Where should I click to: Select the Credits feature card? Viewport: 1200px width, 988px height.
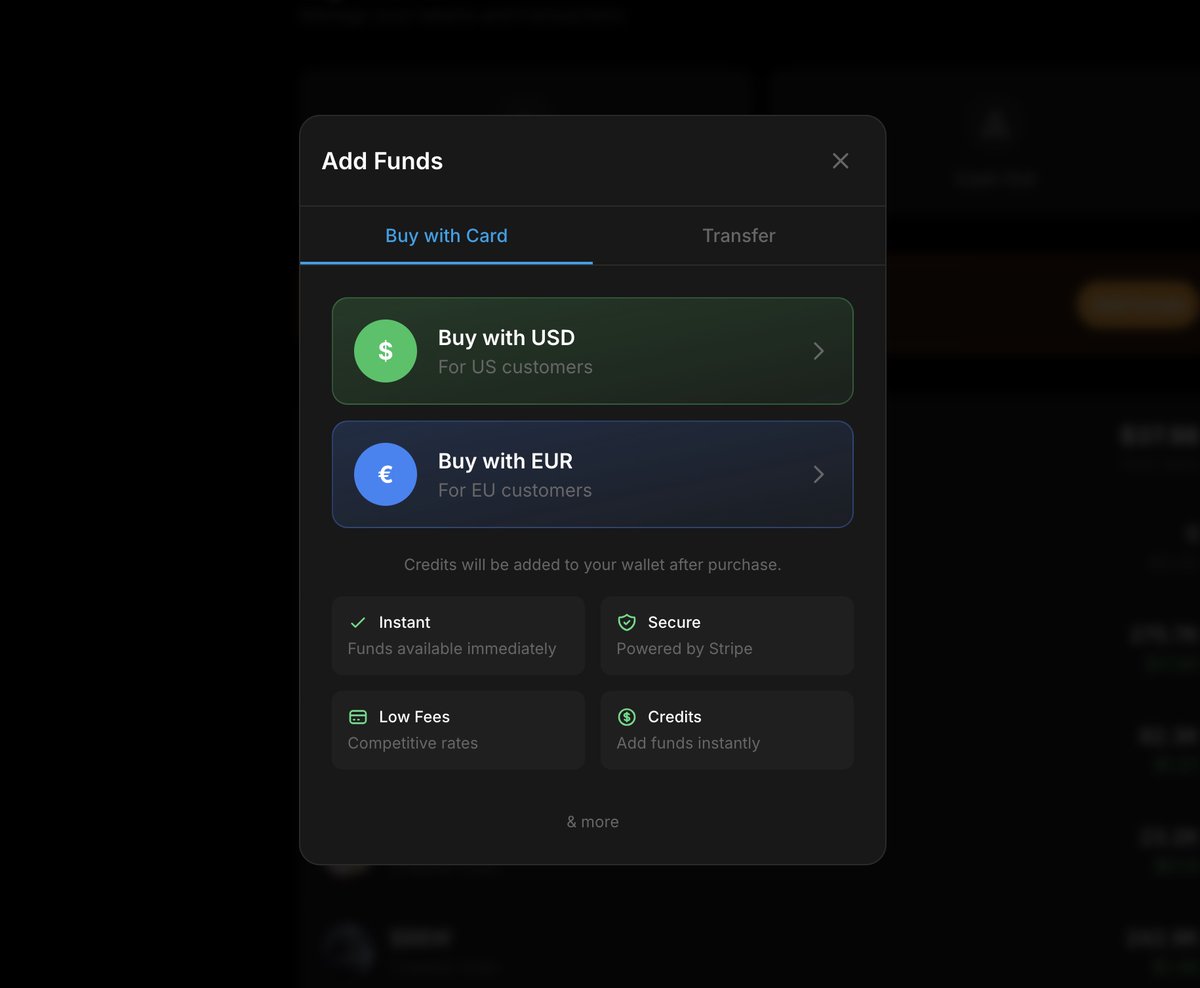click(727, 730)
